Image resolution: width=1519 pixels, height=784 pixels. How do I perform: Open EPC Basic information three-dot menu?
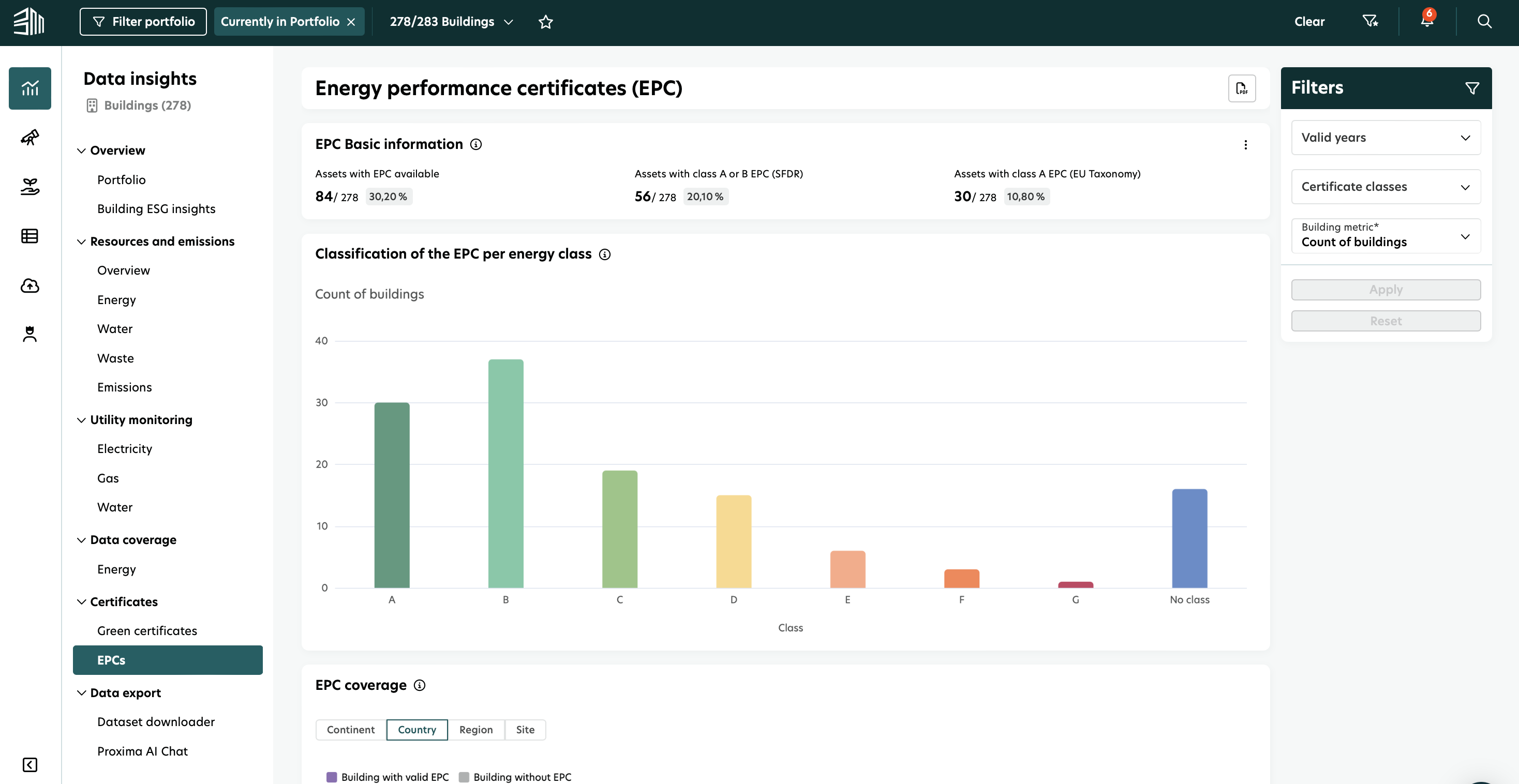coord(1245,145)
